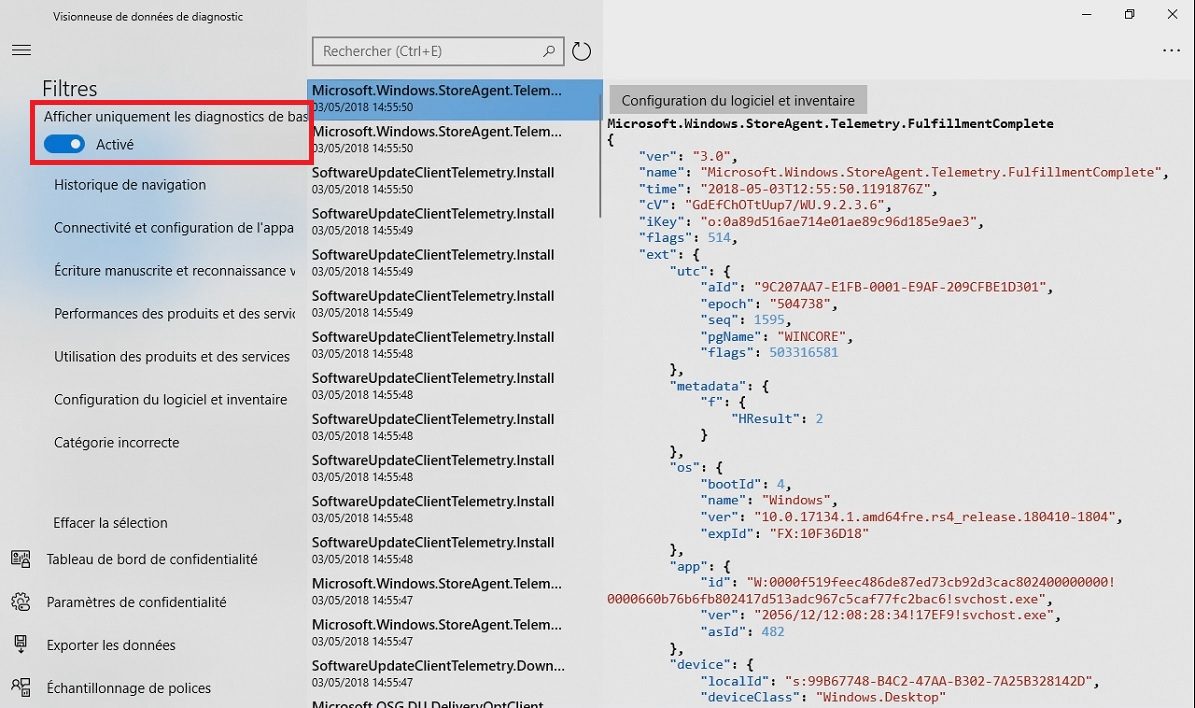Click Effacer la sélection

[x=111, y=523]
